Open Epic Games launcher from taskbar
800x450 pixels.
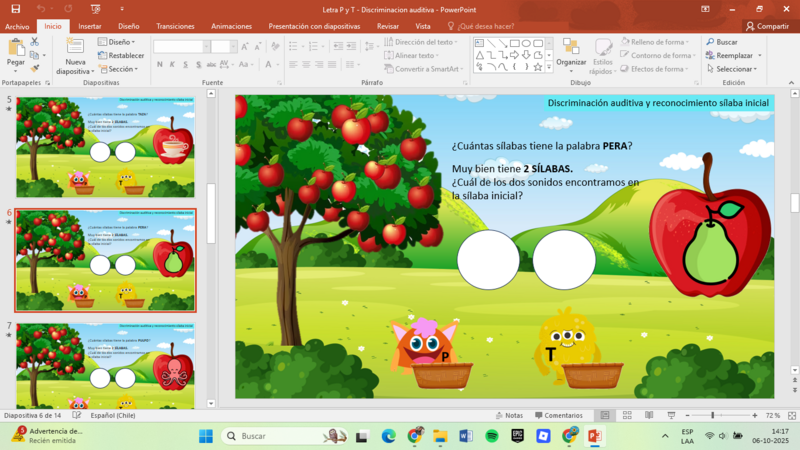click(518, 436)
